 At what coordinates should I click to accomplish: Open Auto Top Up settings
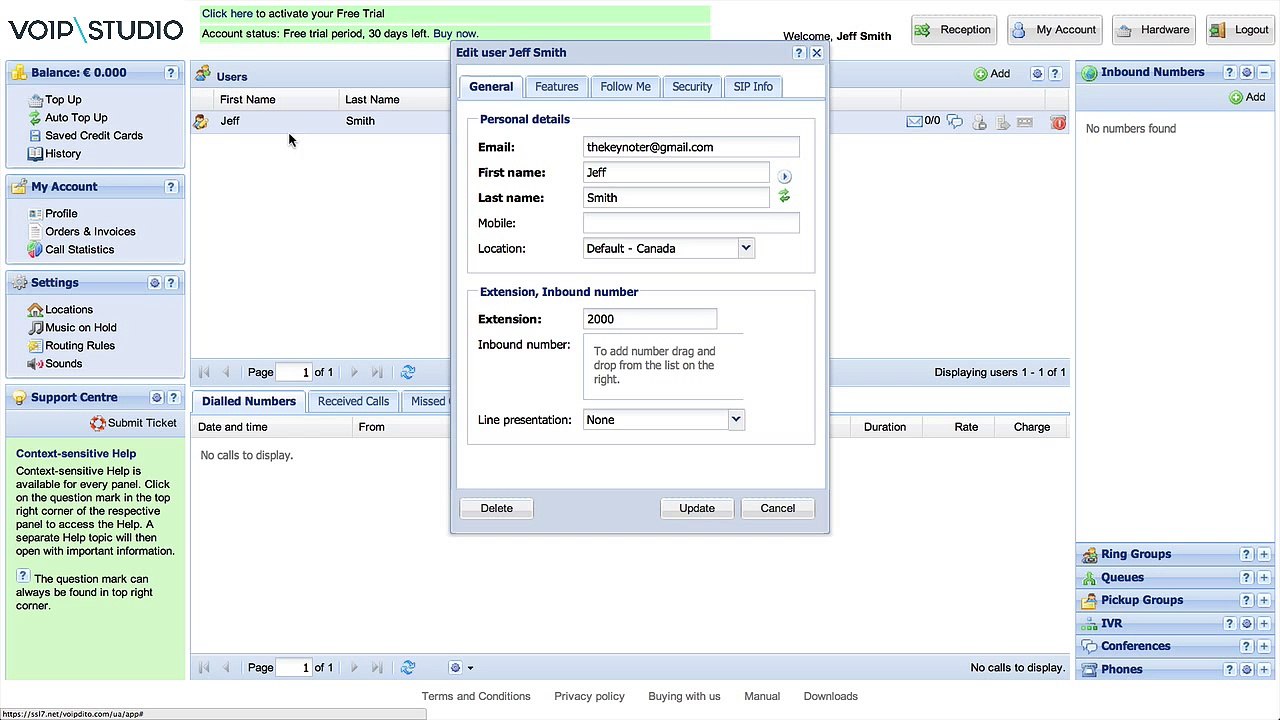tap(75, 117)
